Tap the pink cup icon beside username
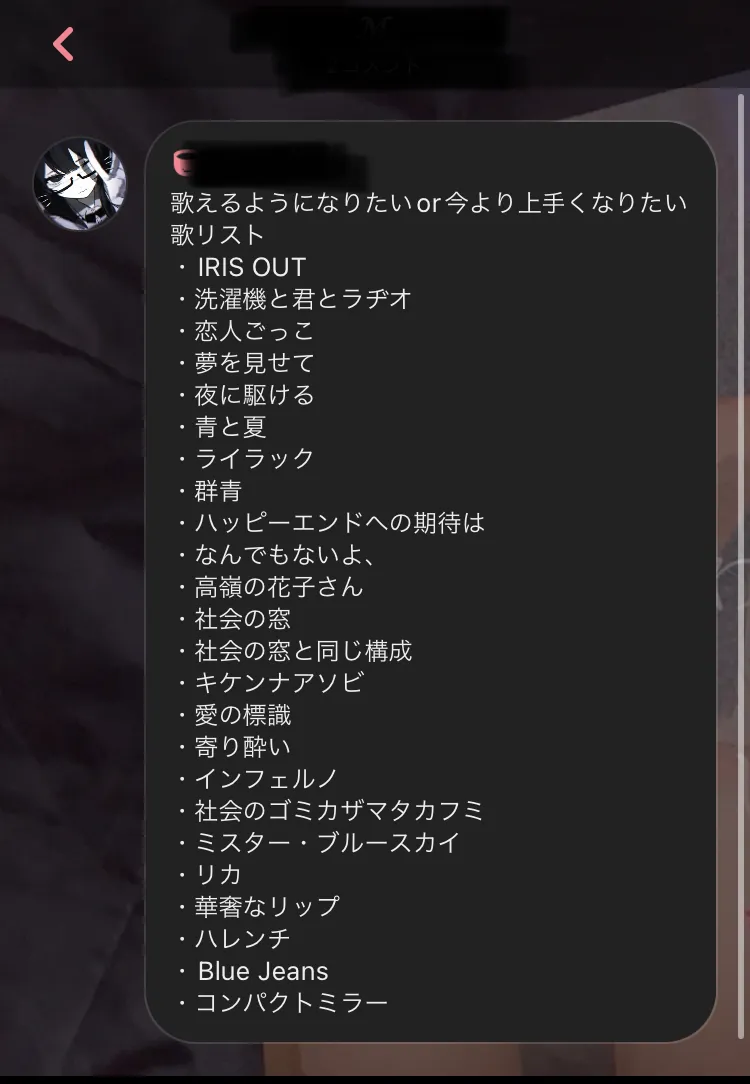Image resolution: width=750 pixels, height=1084 pixels. pos(184,163)
